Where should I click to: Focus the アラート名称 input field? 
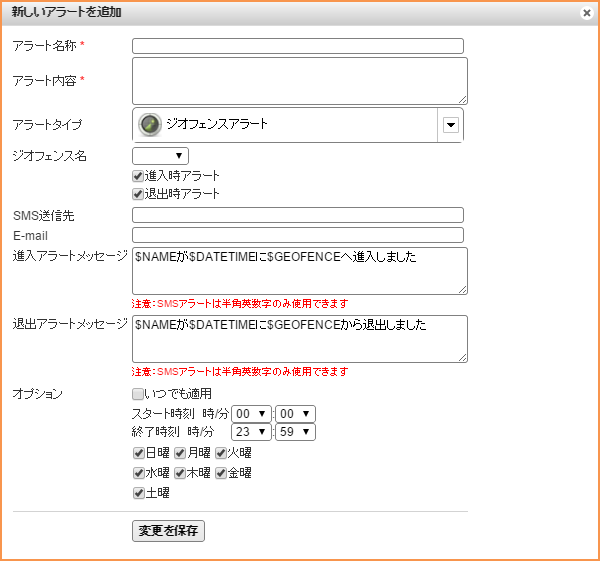[x=298, y=46]
